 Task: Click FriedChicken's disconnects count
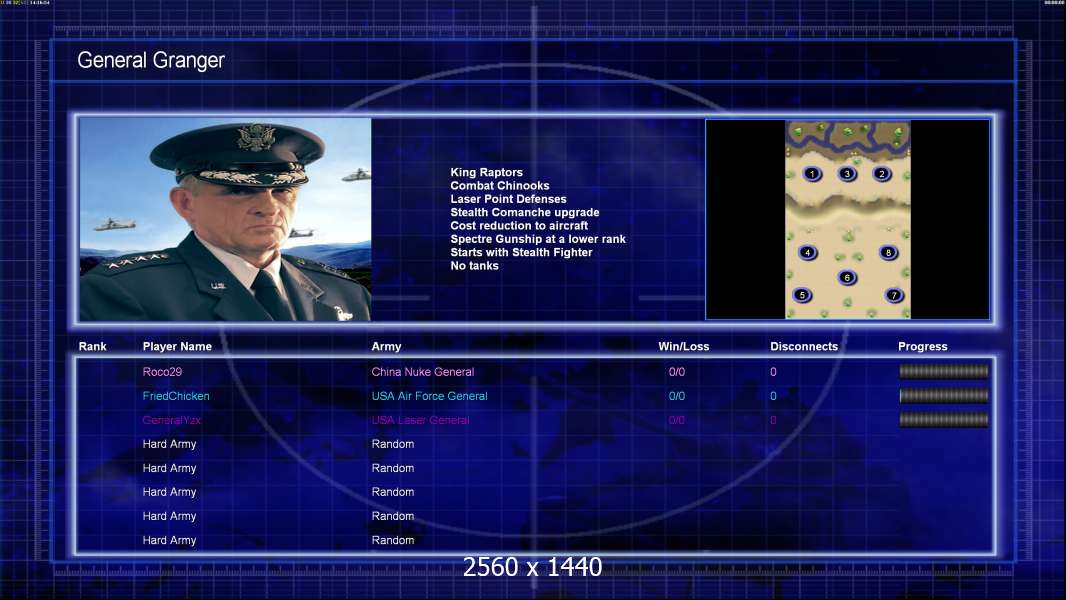pyautogui.click(x=773, y=396)
